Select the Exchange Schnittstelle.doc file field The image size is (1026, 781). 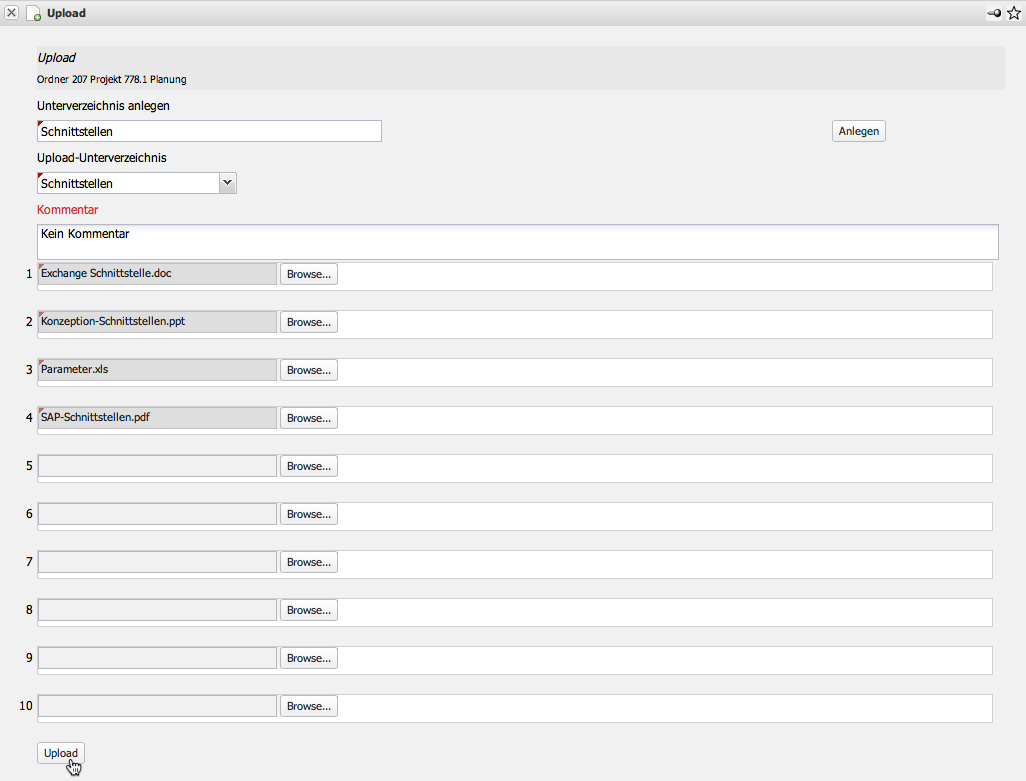point(157,274)
